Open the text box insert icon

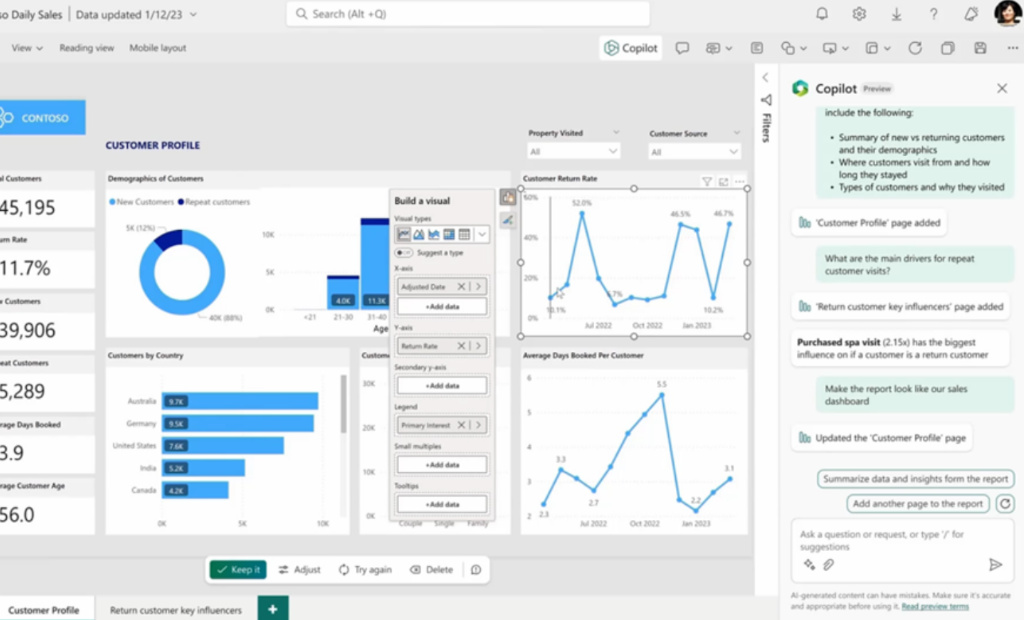pos(757,48)
